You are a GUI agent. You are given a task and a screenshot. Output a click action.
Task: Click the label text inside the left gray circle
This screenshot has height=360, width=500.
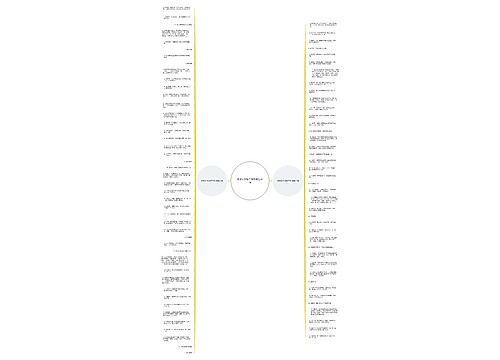212,181
